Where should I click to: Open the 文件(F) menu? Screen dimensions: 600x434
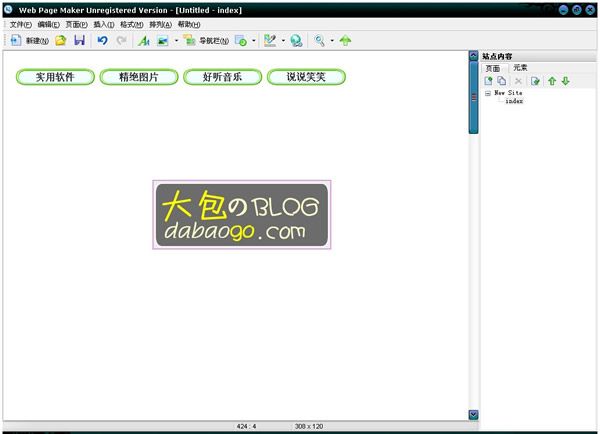20,24
